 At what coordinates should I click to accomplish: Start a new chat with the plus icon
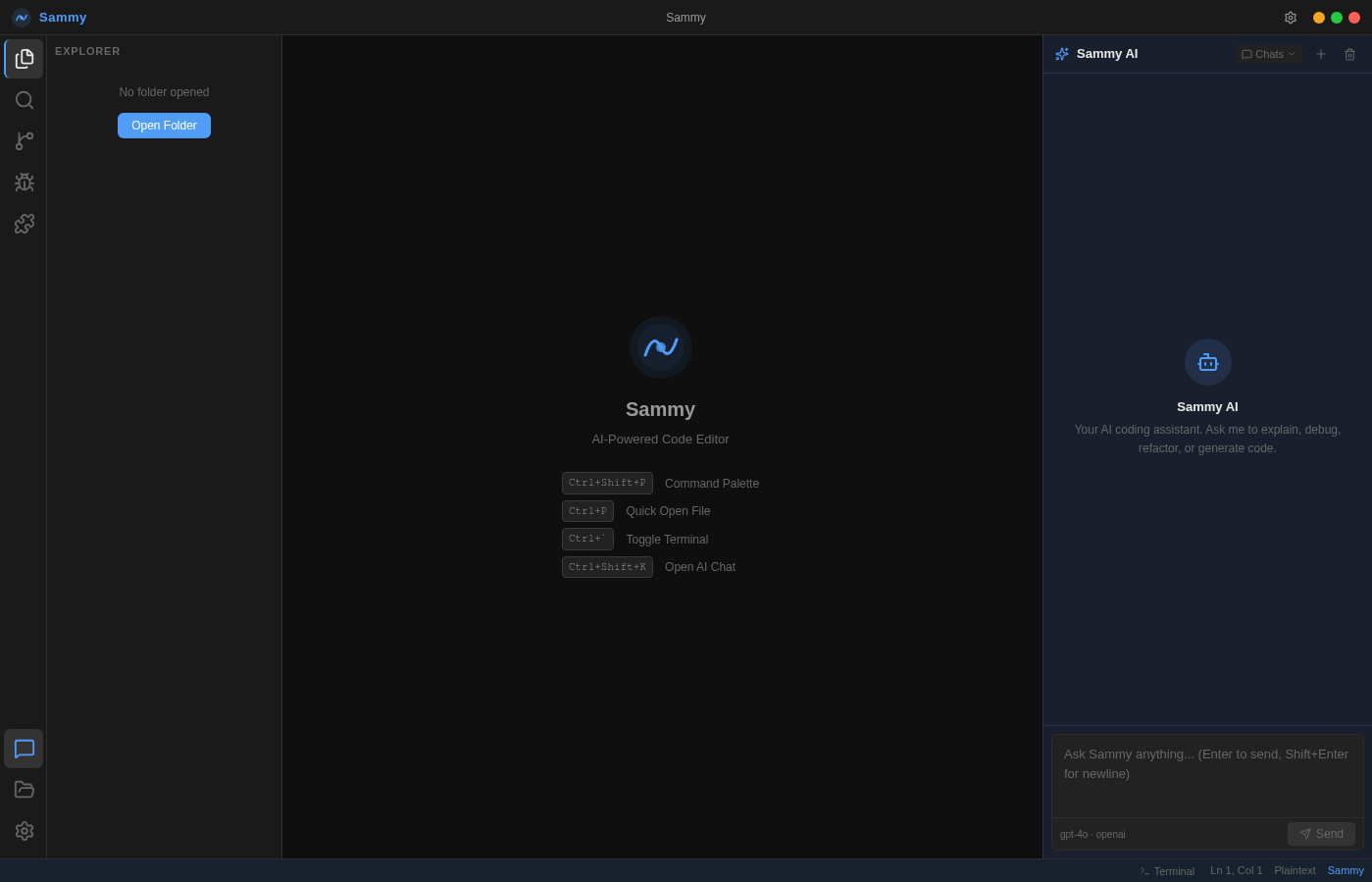coord(1320,54)
